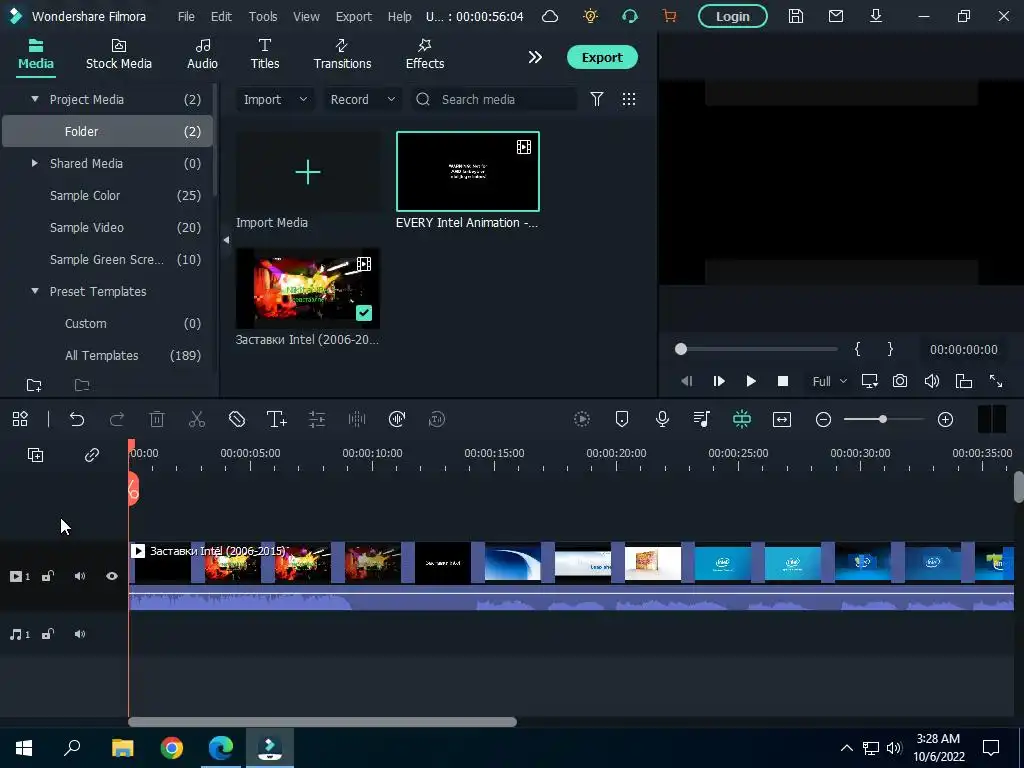Viewport: 1024px width, 768px height.
Task: Mute audio track 1
Action: point(80,634)
